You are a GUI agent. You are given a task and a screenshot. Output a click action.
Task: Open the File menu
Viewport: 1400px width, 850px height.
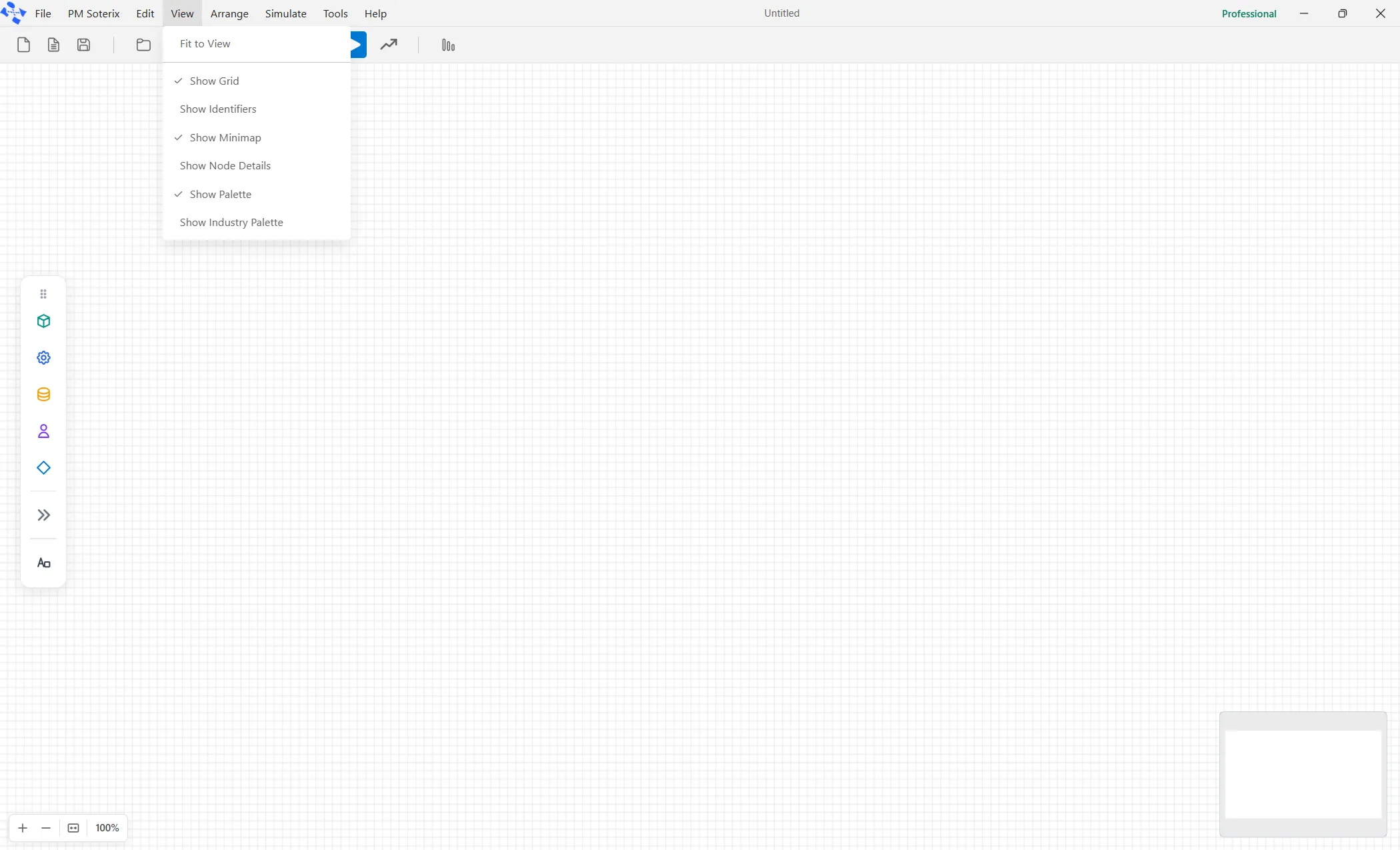click(43, 13)
